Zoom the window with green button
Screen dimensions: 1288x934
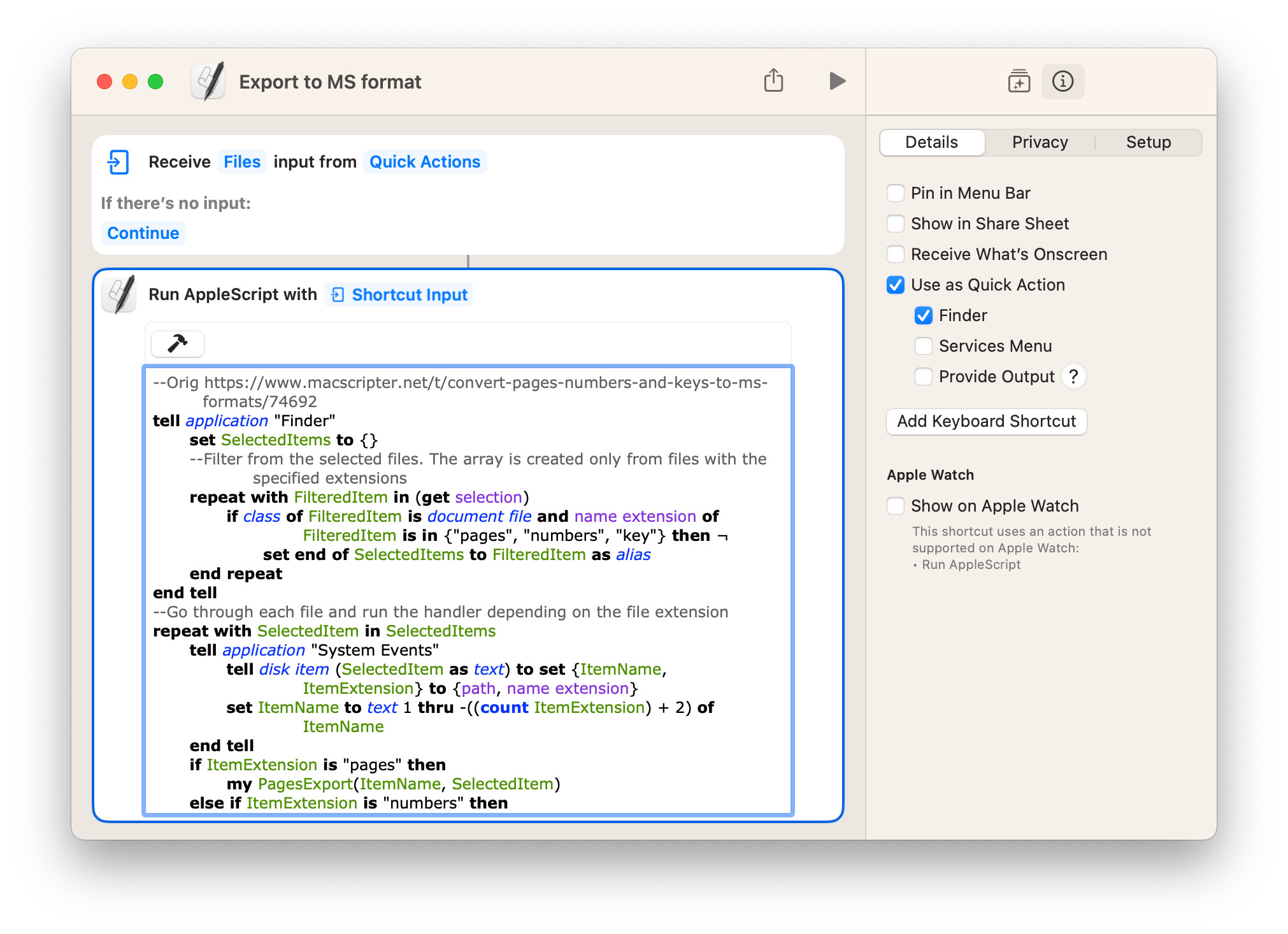click(x=155, y=82)
